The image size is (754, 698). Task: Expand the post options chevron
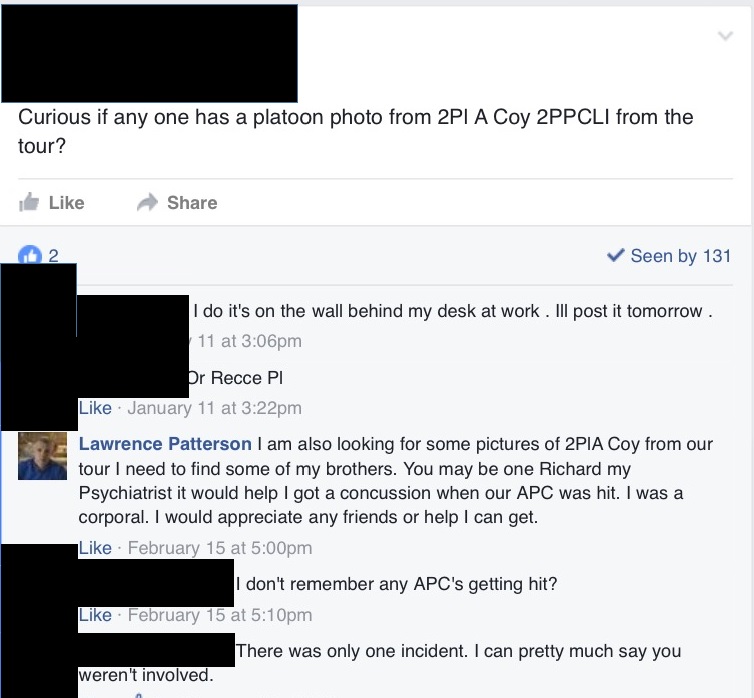coord(726,36)
